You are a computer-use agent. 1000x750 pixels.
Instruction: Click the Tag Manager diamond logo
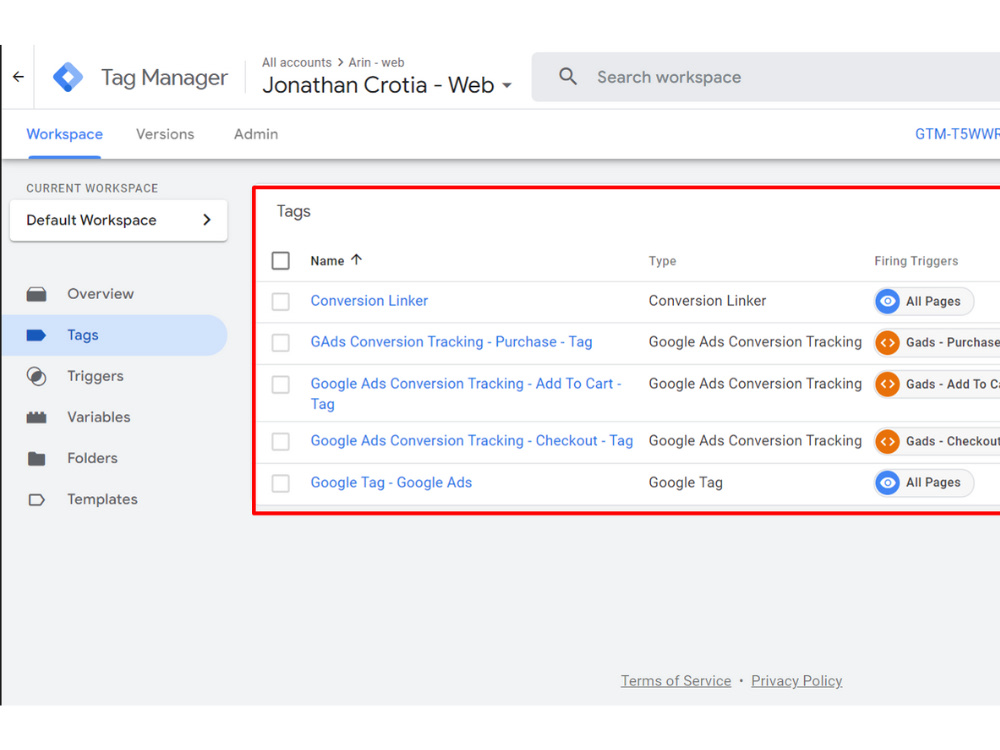click(68, 77)
